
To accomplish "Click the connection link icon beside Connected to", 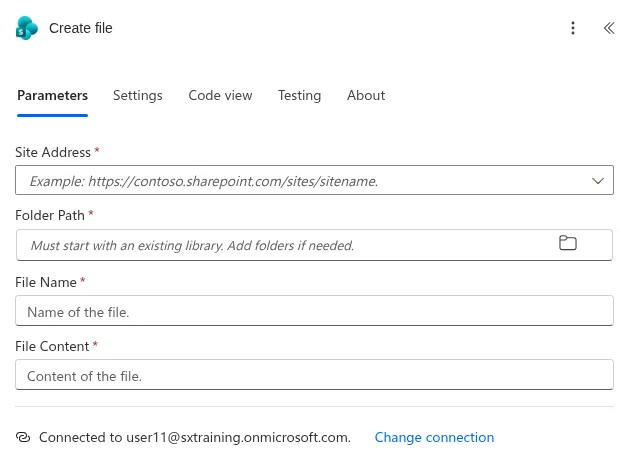I will 23,437.
